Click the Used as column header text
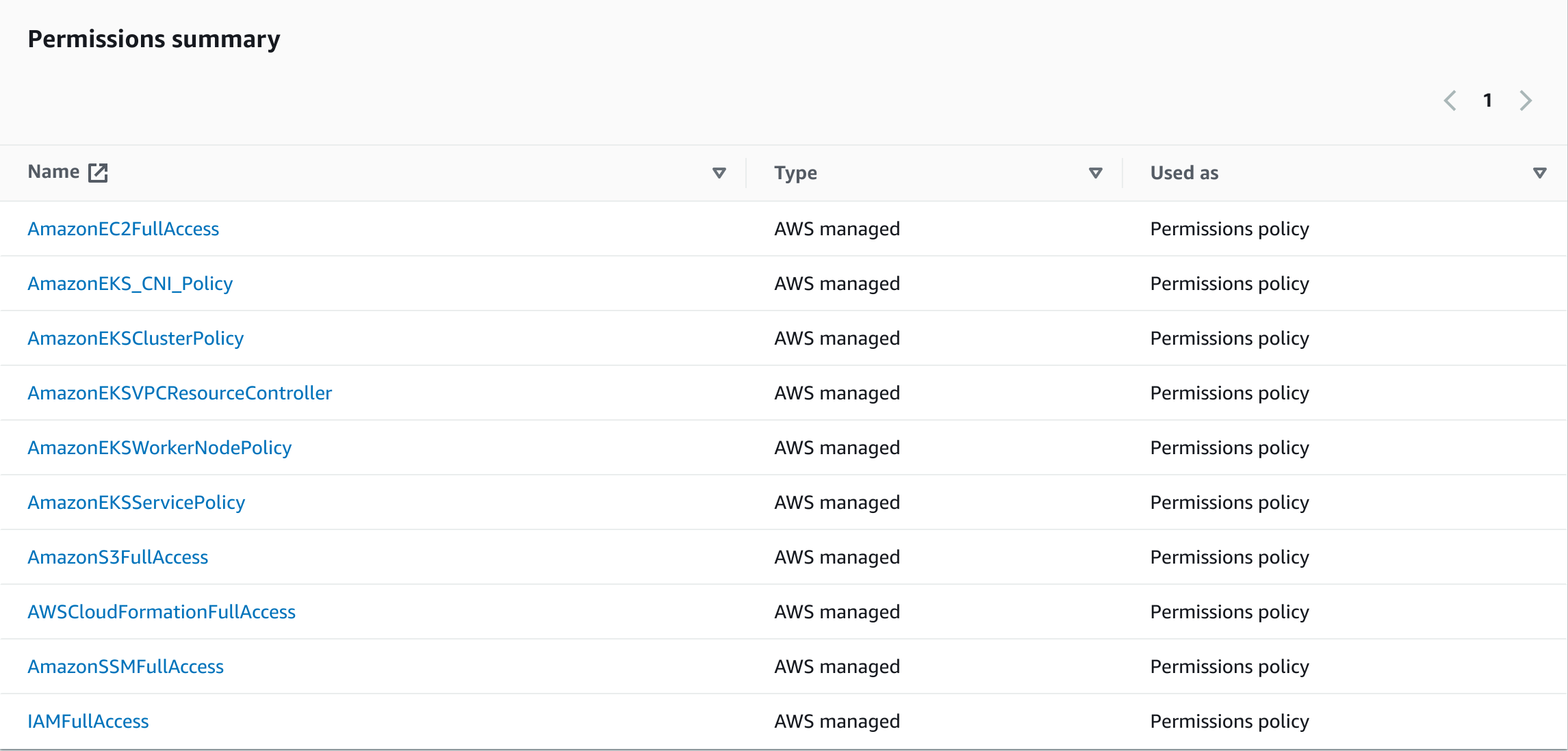This screenshot has height=751, width=1568. (x=1184, y=173)
